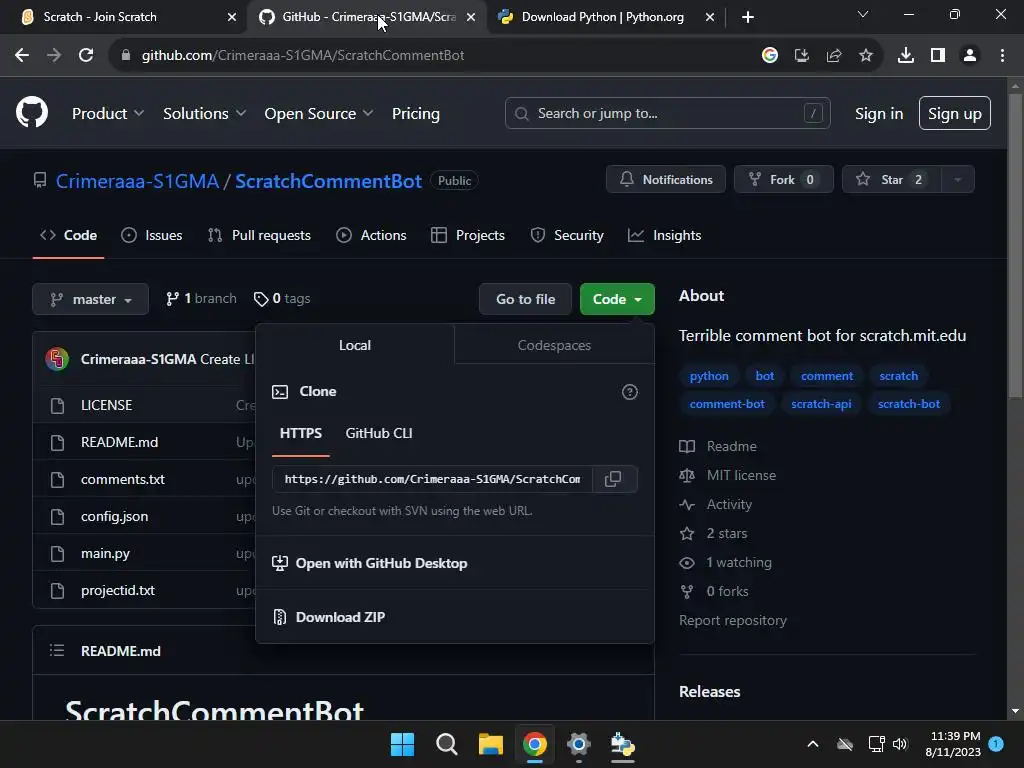Open the star lists dropdown arrow
Image resolution: width=1024 pixels, height=768 pixels.
point(958,180)
